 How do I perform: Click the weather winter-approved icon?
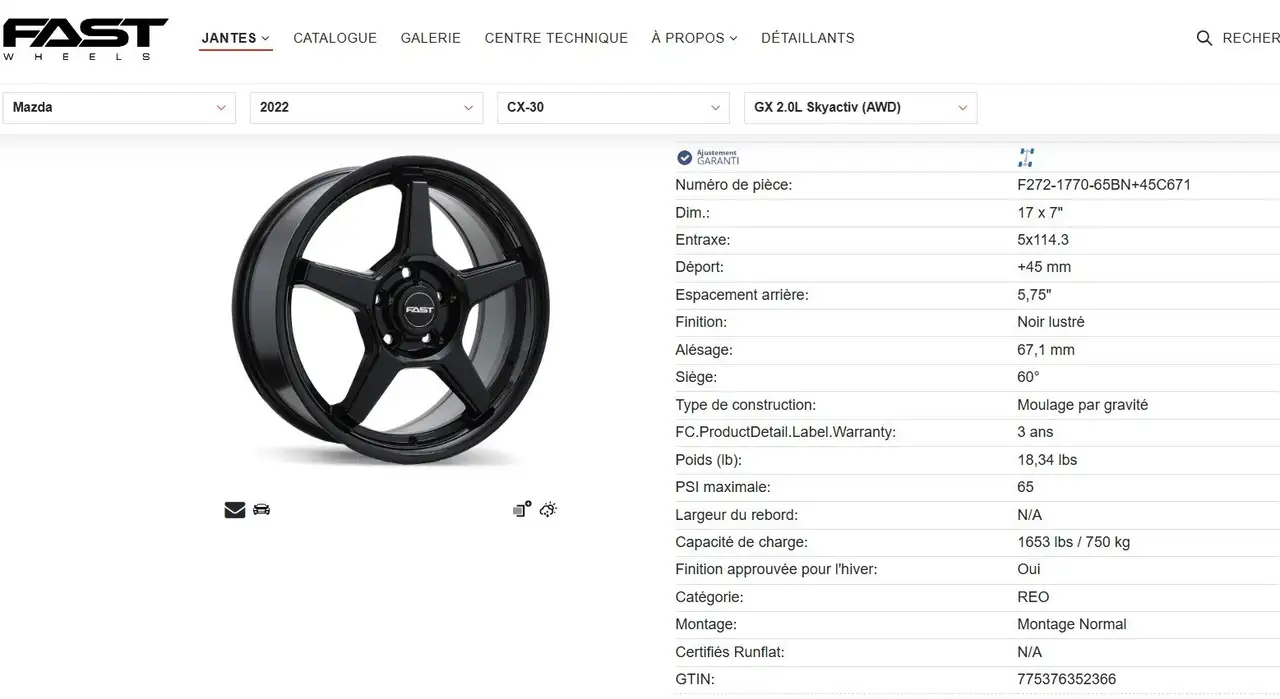(x=548, y=509)
